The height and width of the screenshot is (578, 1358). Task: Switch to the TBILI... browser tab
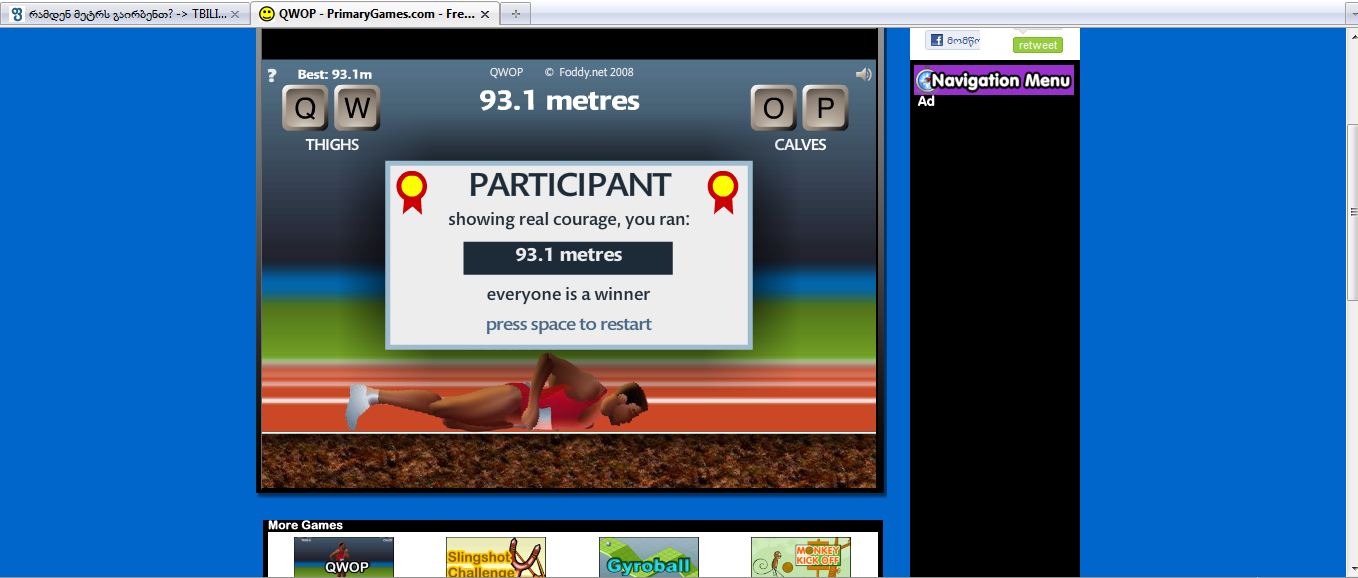pyautogui.click(x=125, y=14)
